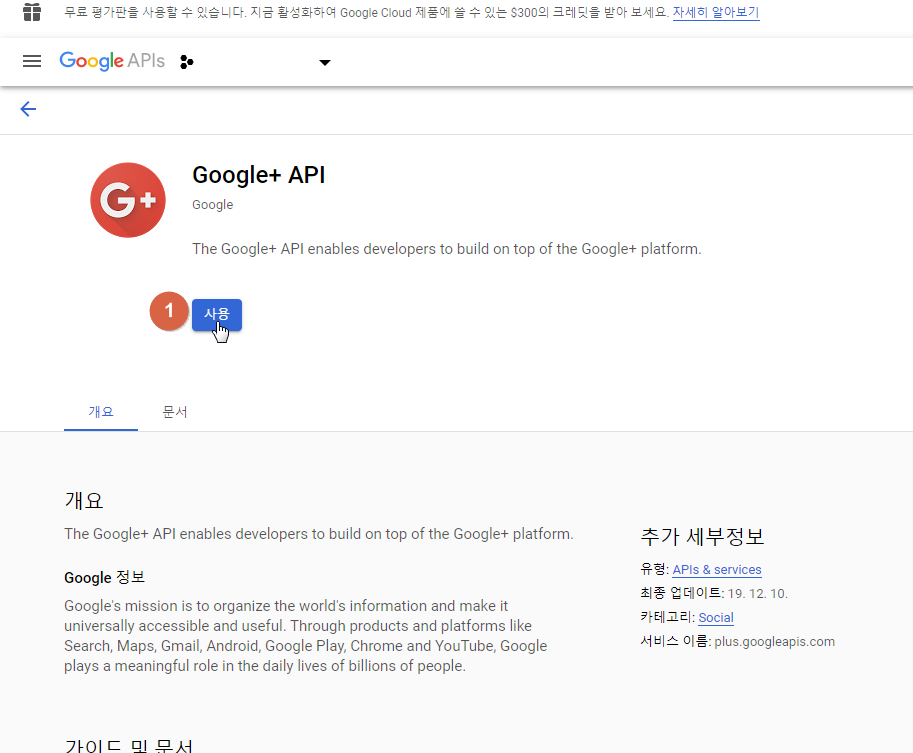913x753 pixels.
Task: Click the 추가 세부정보 heading
Action: (702, 536)
